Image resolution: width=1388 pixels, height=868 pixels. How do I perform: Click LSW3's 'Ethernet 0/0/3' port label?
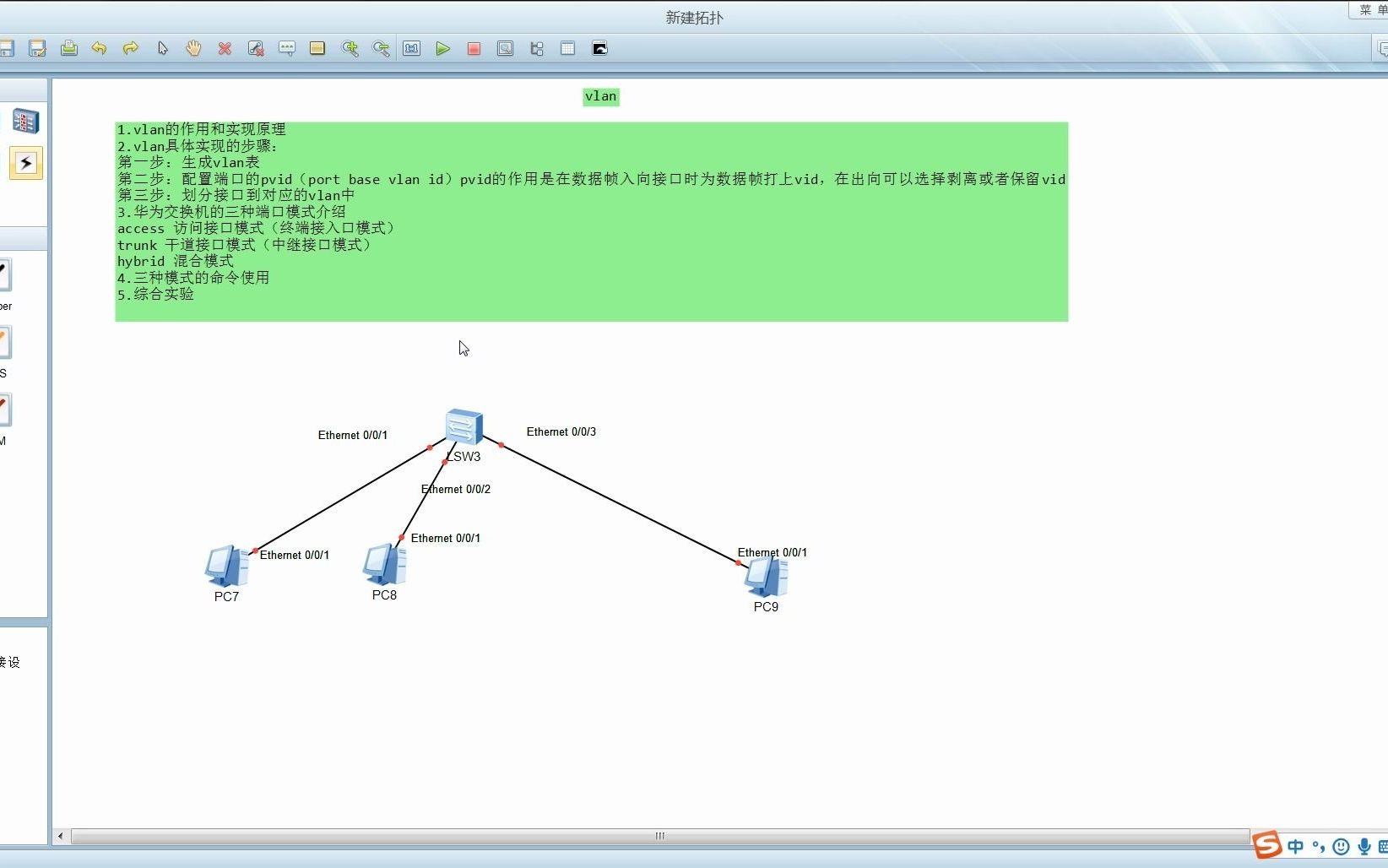(x=561, y=431)
